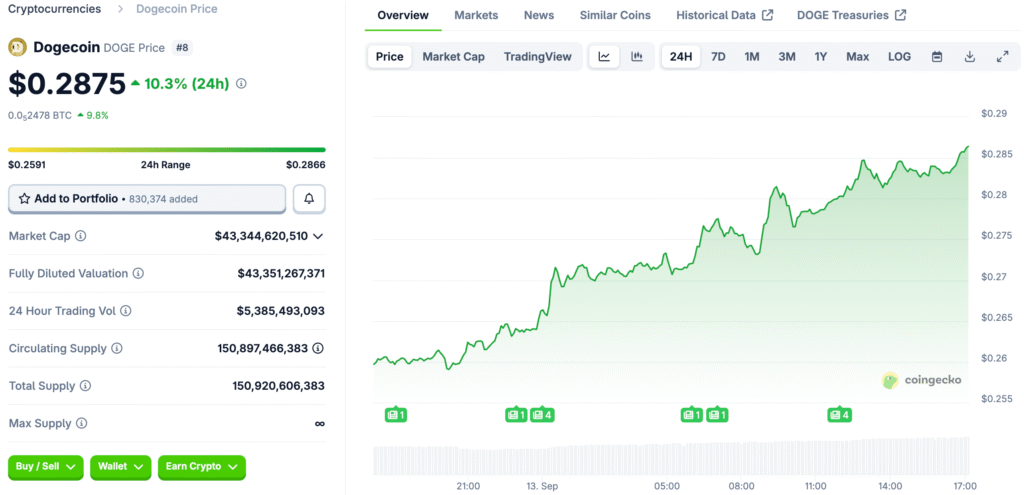Show Max Supply info icon

(81, 423)
